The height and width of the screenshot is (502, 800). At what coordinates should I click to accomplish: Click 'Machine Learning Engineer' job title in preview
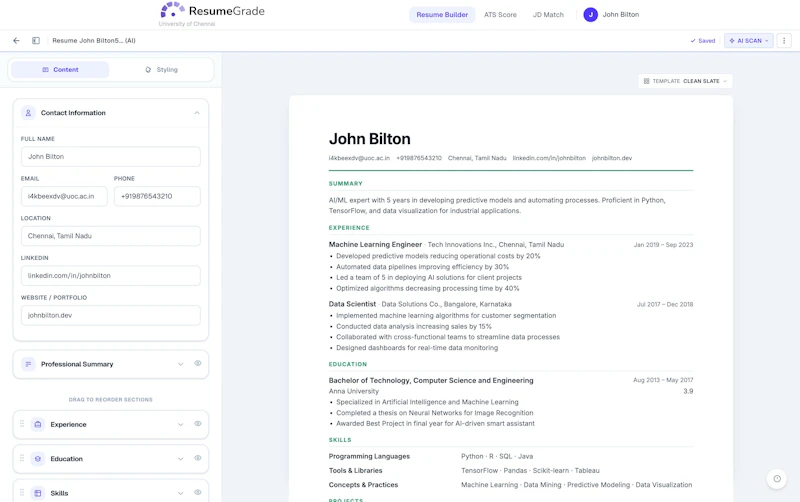[x=375, y=244]
